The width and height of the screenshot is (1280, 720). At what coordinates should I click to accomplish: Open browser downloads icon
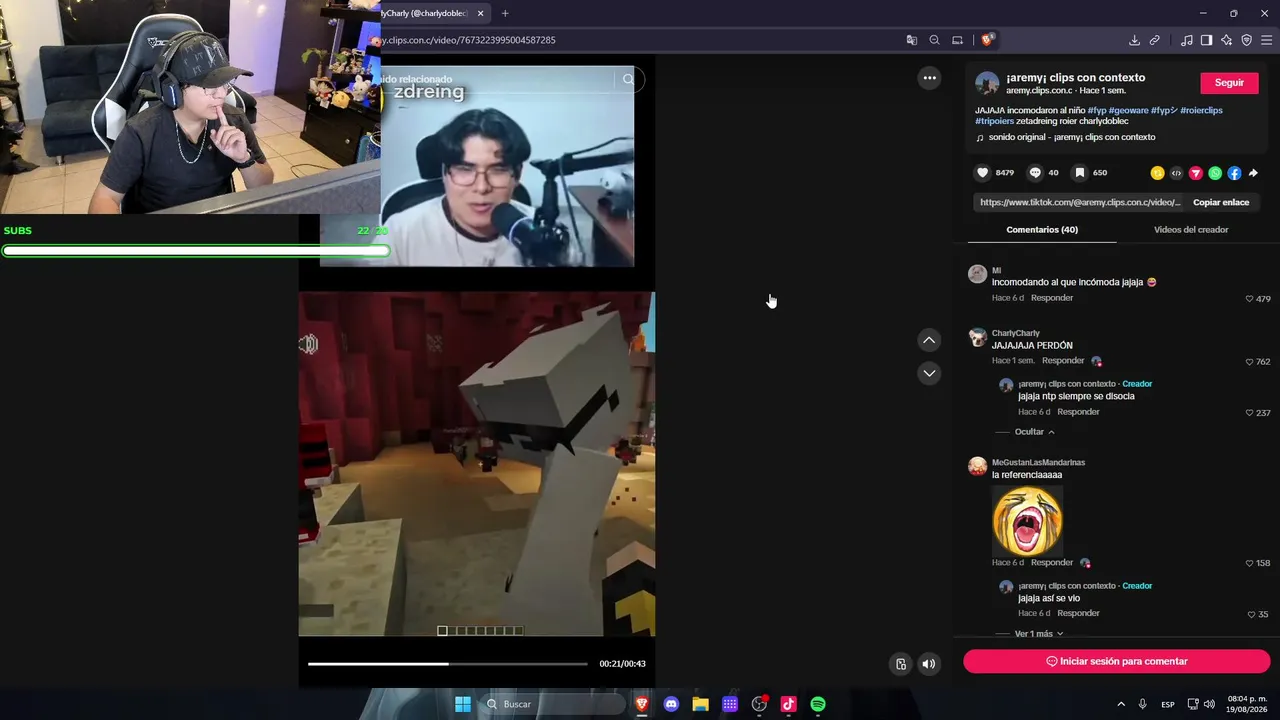click(1134, 40)
